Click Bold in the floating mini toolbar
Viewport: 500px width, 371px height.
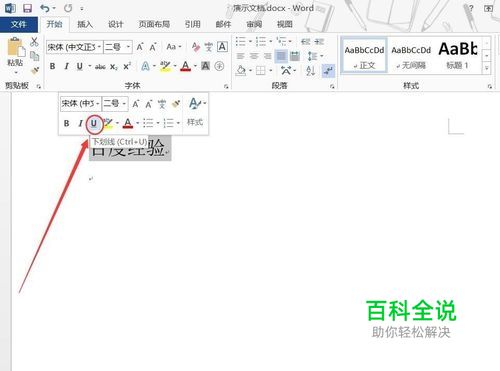coord(66,123)
